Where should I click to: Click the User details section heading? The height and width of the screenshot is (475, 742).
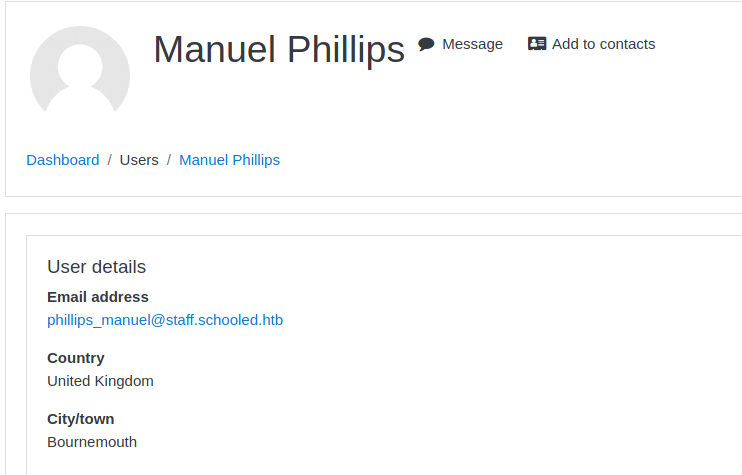tap(96, 267)
